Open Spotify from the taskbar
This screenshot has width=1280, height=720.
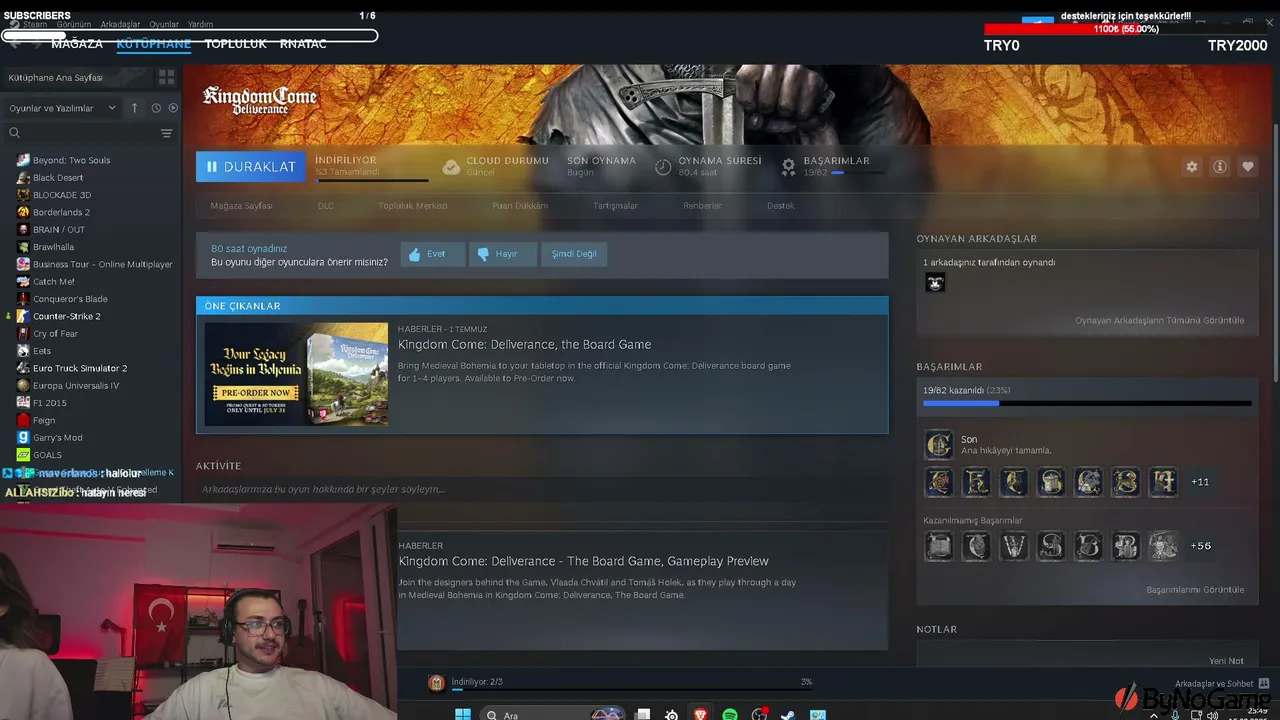[x=730, y=714]
